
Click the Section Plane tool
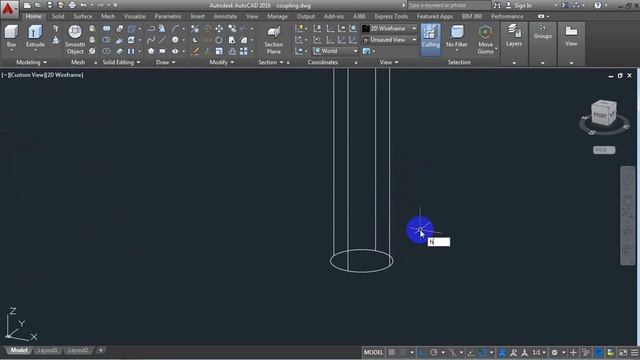[273, 40]
